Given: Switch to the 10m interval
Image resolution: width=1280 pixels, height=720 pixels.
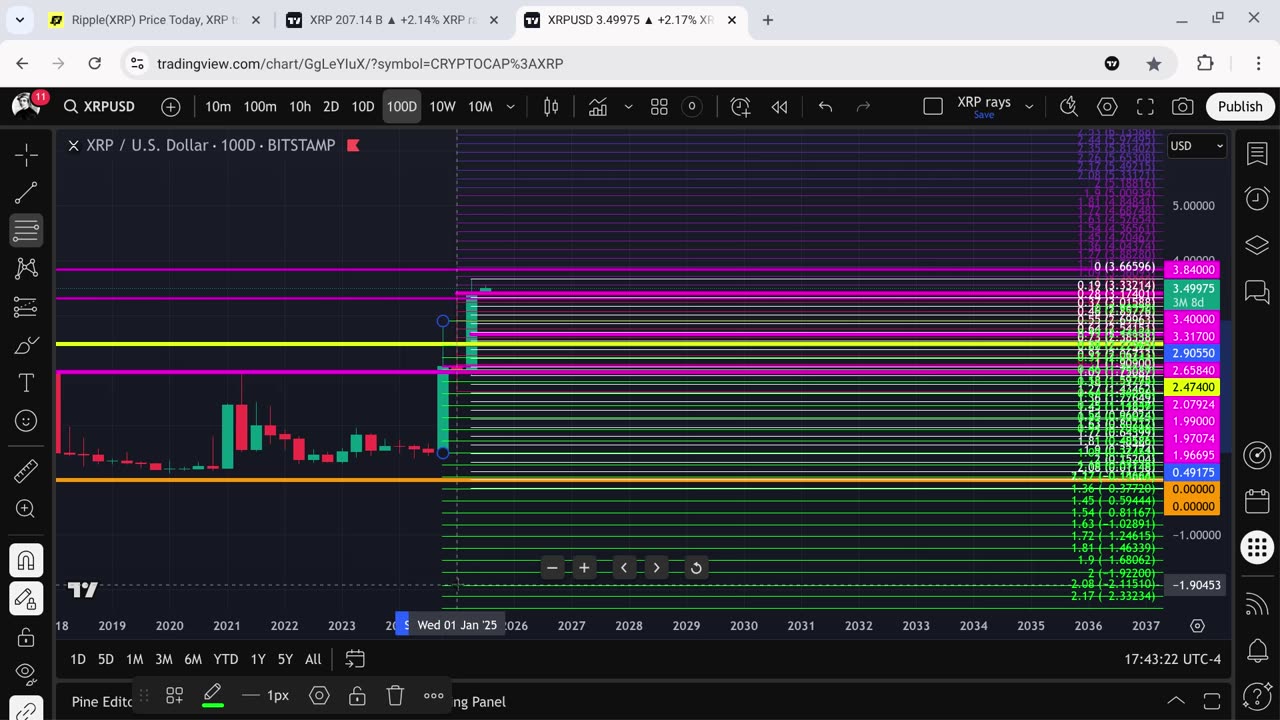Looking at the screenshot, I should (218, 106).
